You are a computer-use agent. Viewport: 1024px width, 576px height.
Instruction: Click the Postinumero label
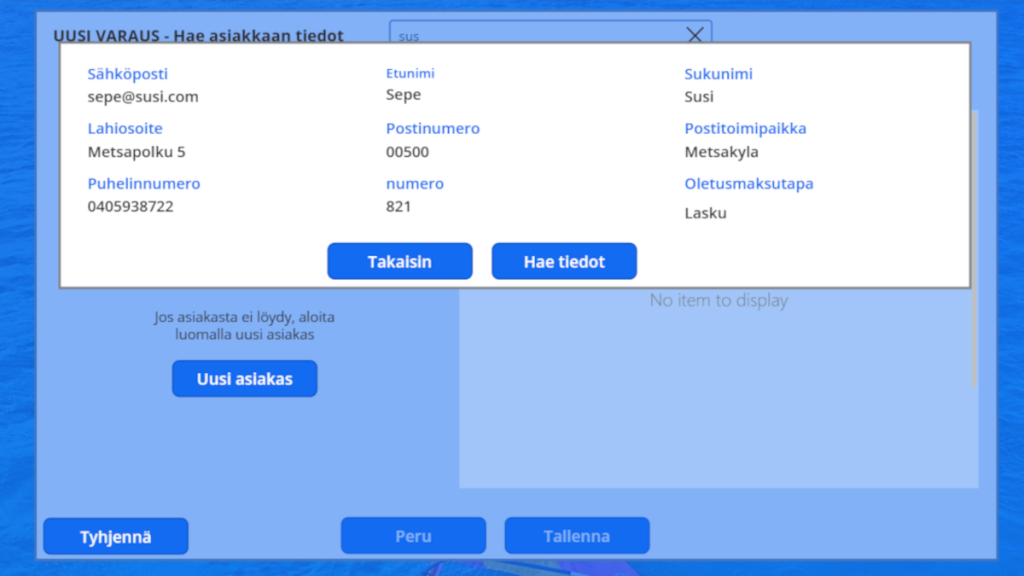(432, 129)
